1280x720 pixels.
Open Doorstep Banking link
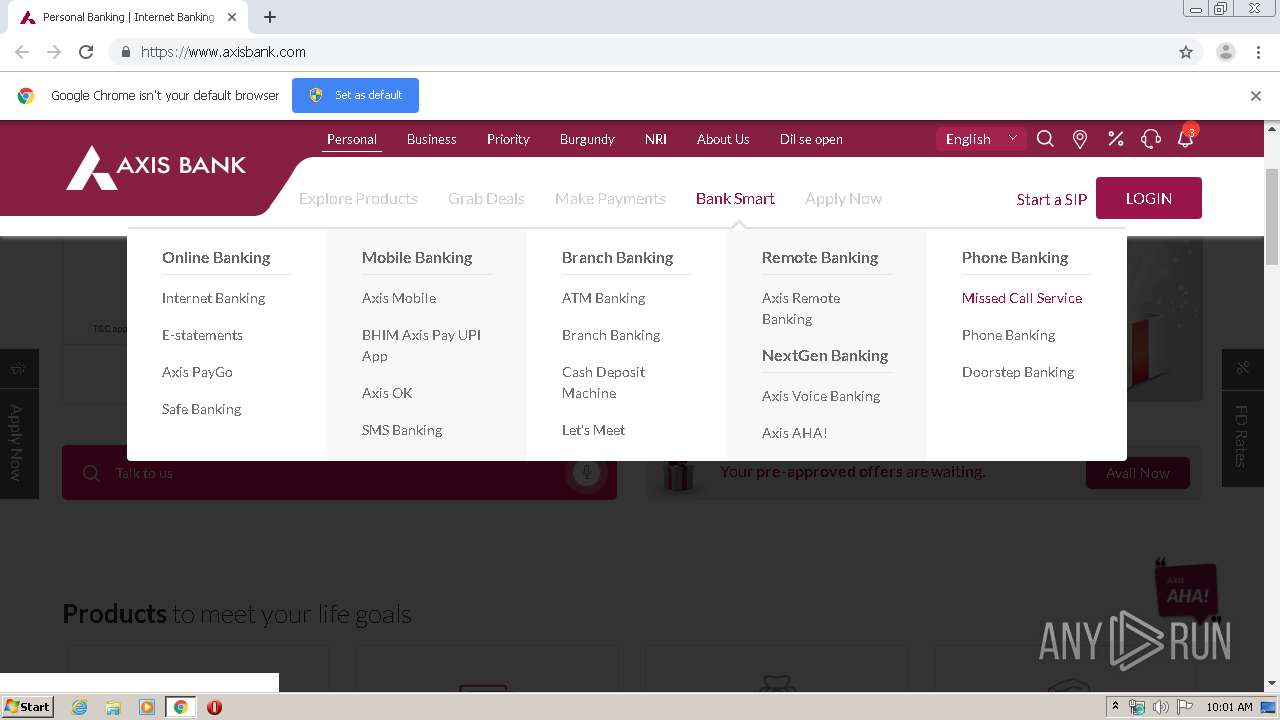[x=1018, y=372]
